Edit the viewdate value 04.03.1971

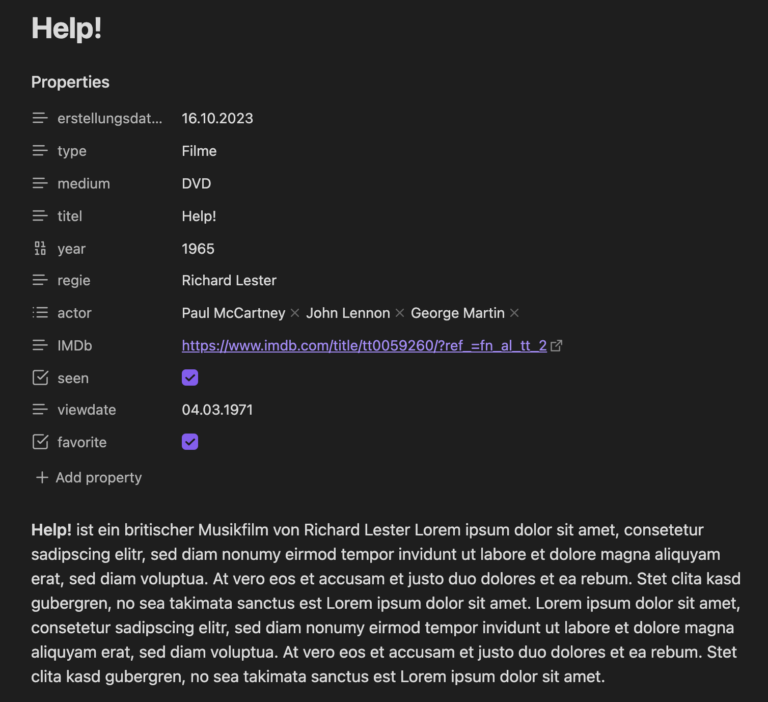[217, 410]
